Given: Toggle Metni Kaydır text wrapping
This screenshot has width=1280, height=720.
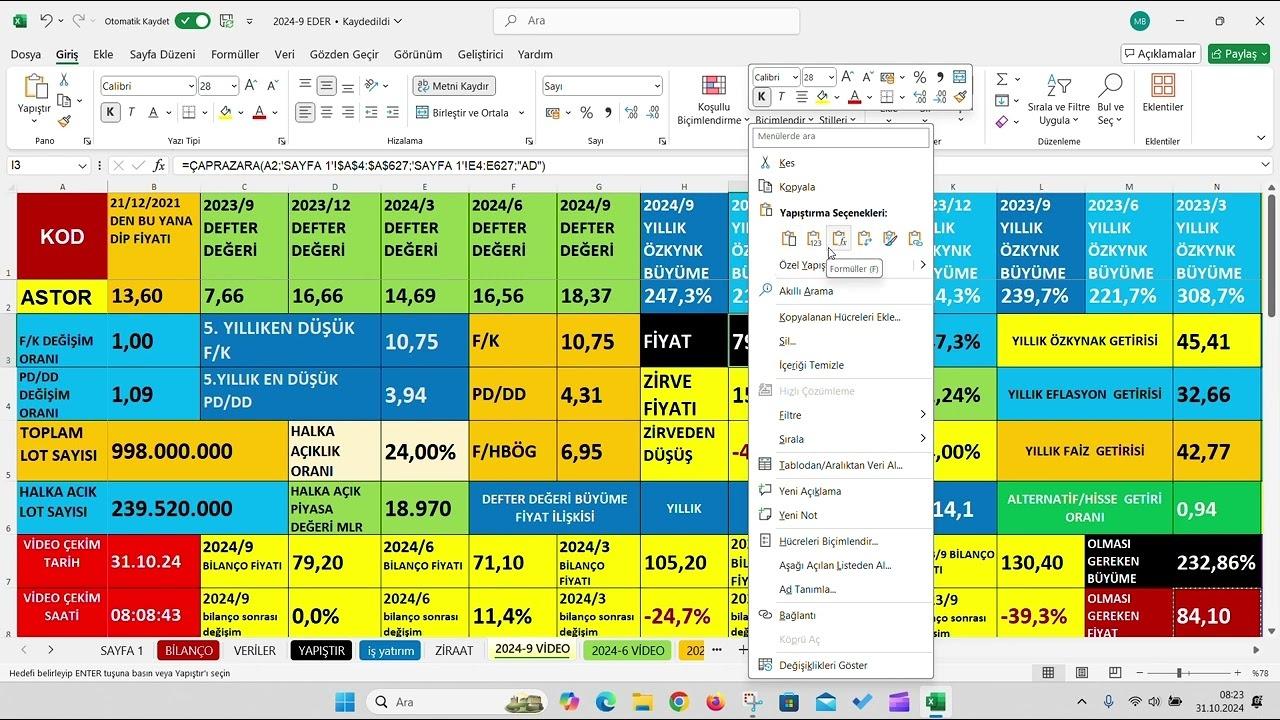Looking at the screenshot, I should point(455,86).
